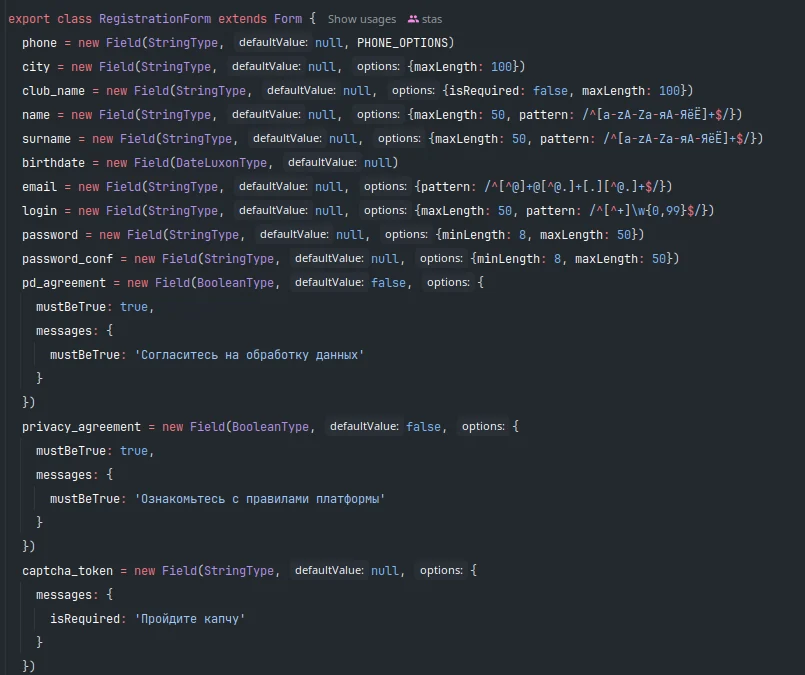Click the surname property name
Viewport: 805px width, 675px height.
pos(46,139)
